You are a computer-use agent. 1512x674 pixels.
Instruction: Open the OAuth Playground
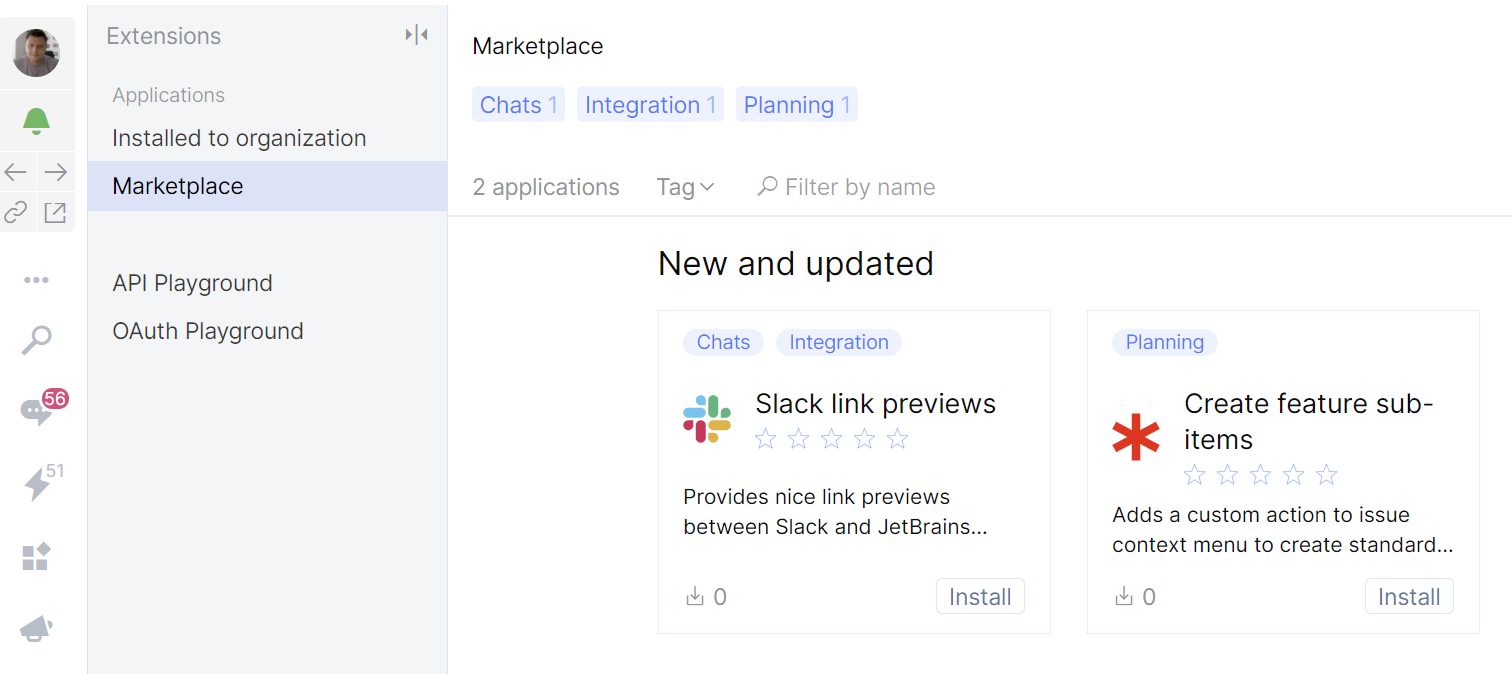207,330
